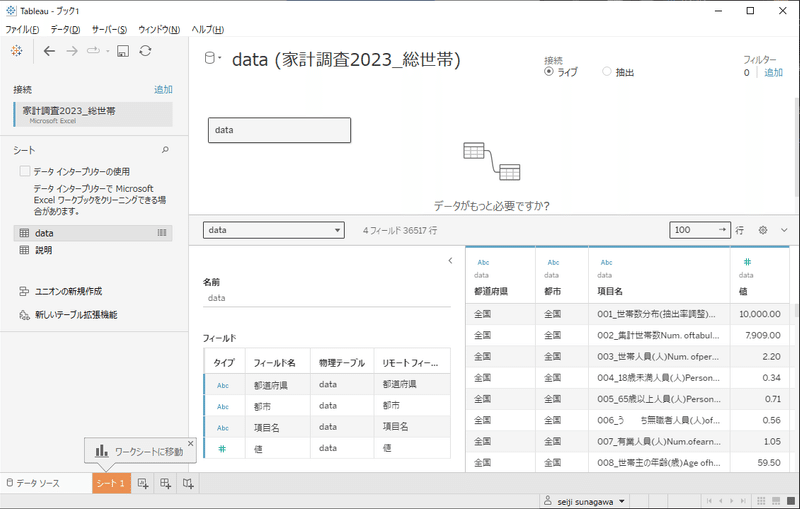Click the row count field showing 100

699,230
